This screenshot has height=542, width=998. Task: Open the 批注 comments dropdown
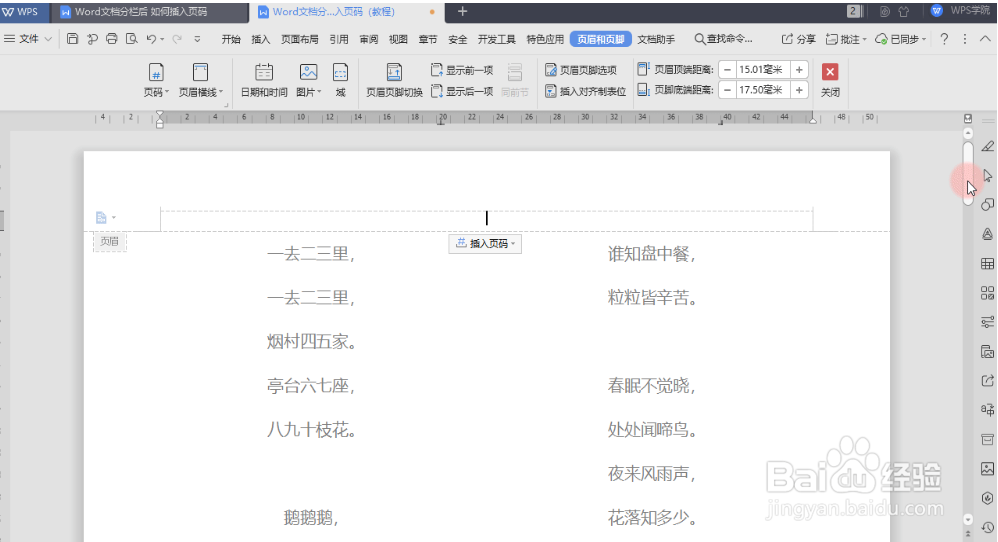[x=846, y=39]
